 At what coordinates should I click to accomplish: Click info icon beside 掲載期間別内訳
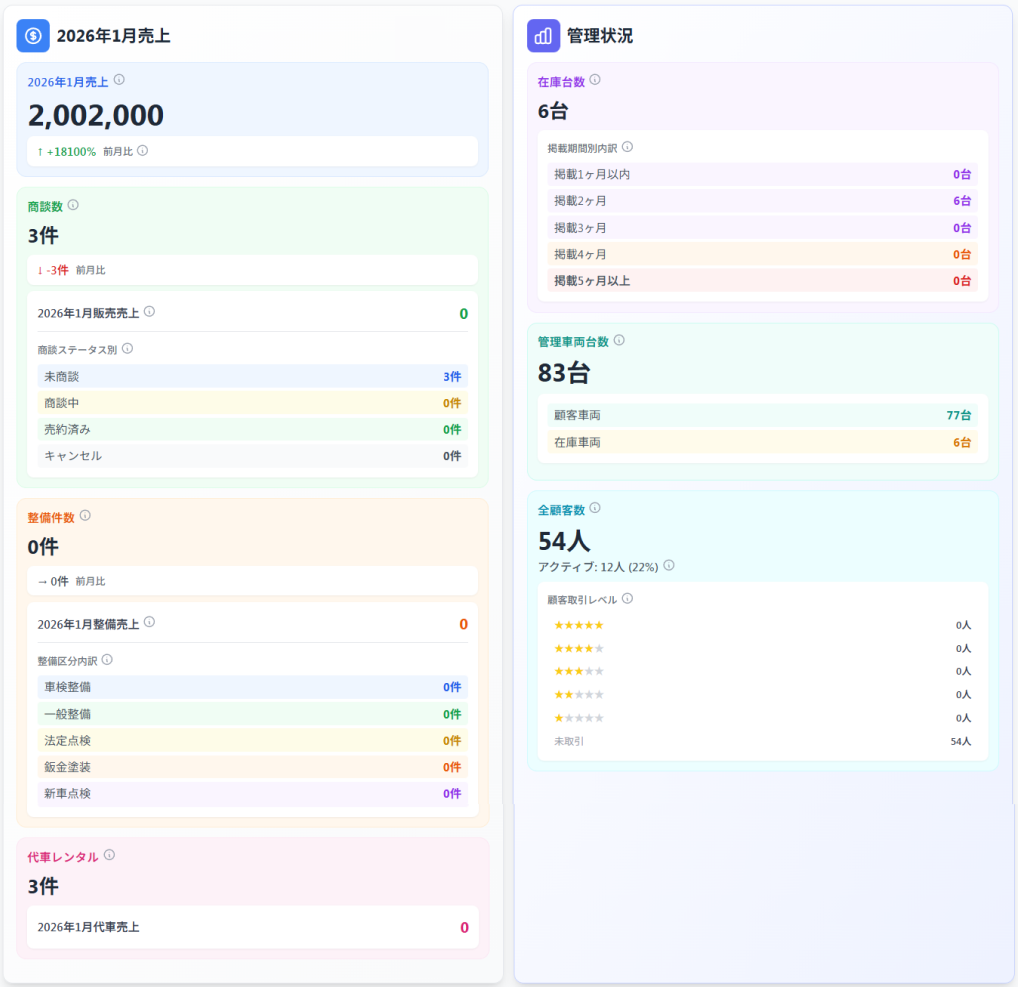(627, 147)
